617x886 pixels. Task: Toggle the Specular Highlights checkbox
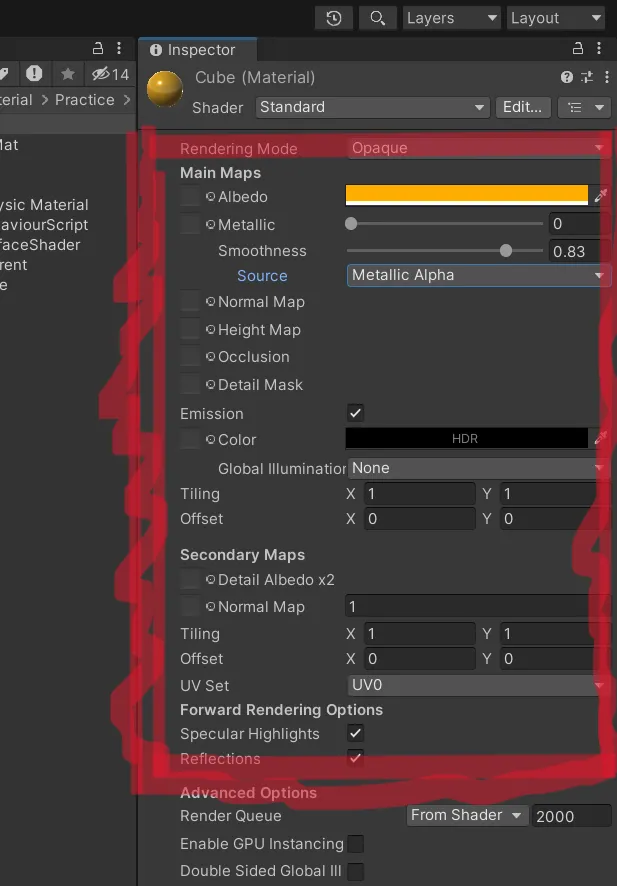click(x=355, y=733)
